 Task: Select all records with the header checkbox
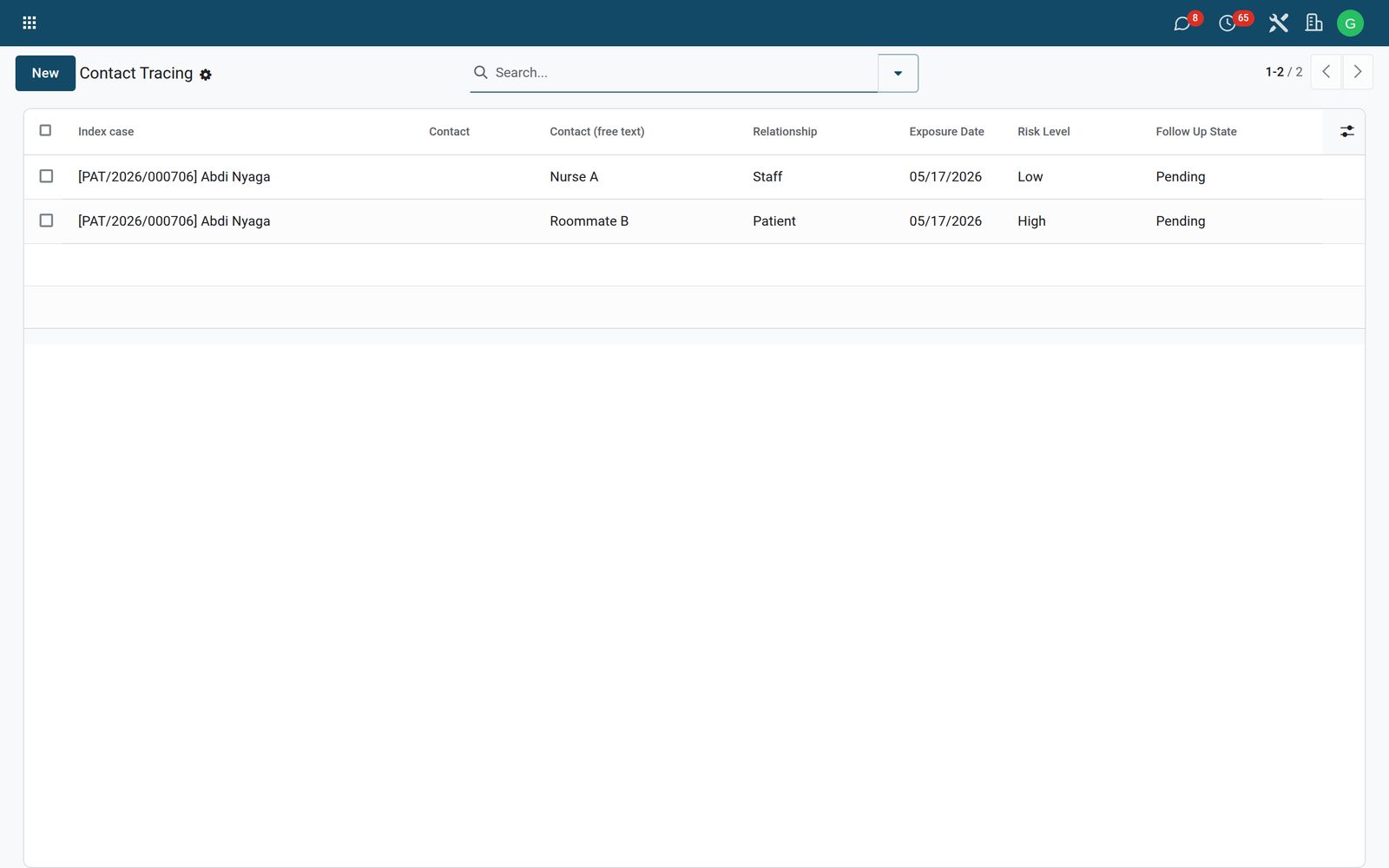pyautogui.click(x=45, y=130)
